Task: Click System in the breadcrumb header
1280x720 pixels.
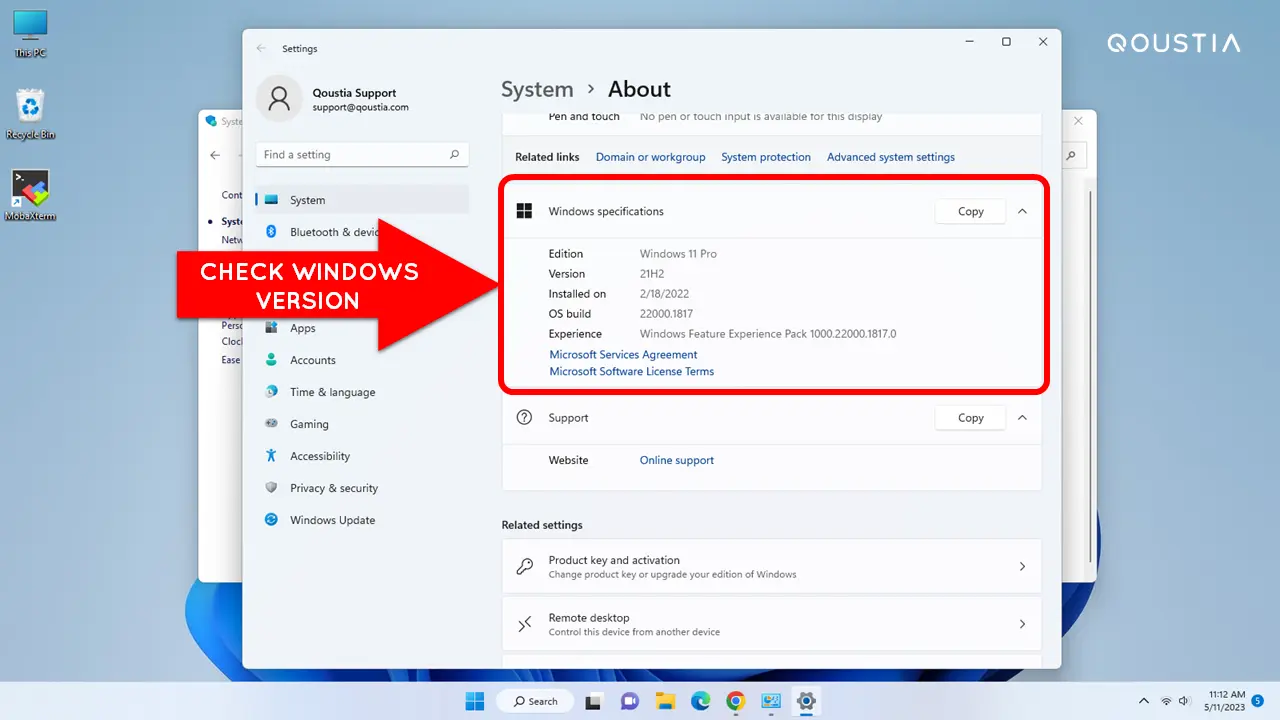Action: [x=537, y=89]
